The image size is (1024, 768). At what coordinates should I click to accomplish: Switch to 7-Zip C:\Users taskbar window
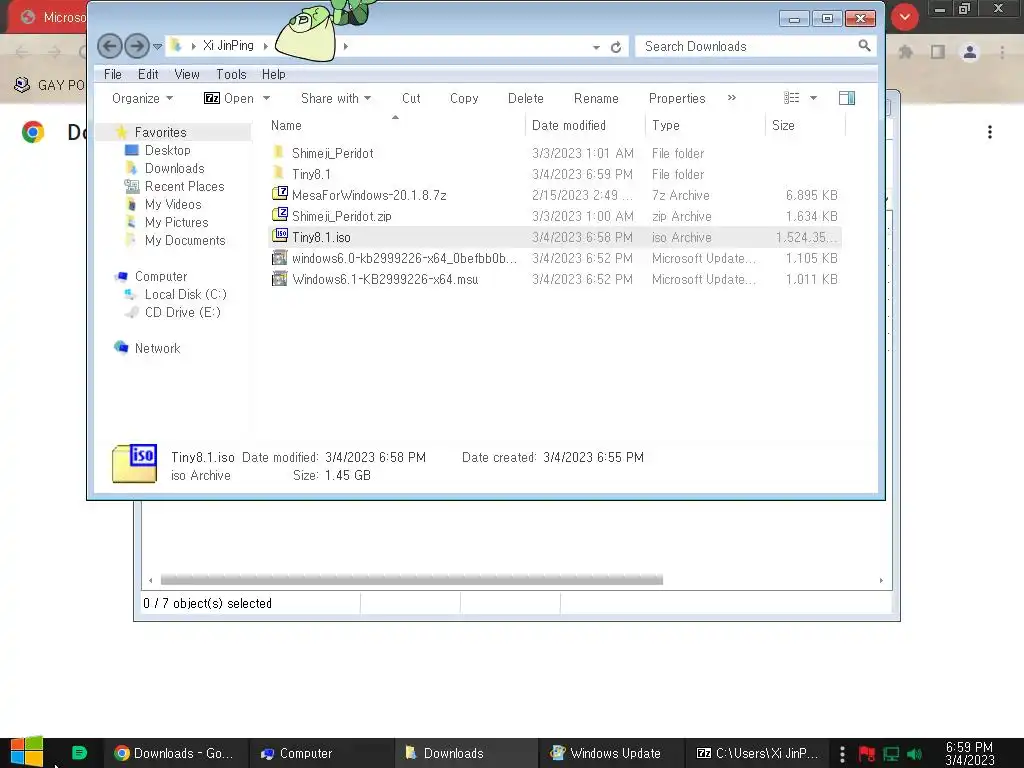point(756,753)
